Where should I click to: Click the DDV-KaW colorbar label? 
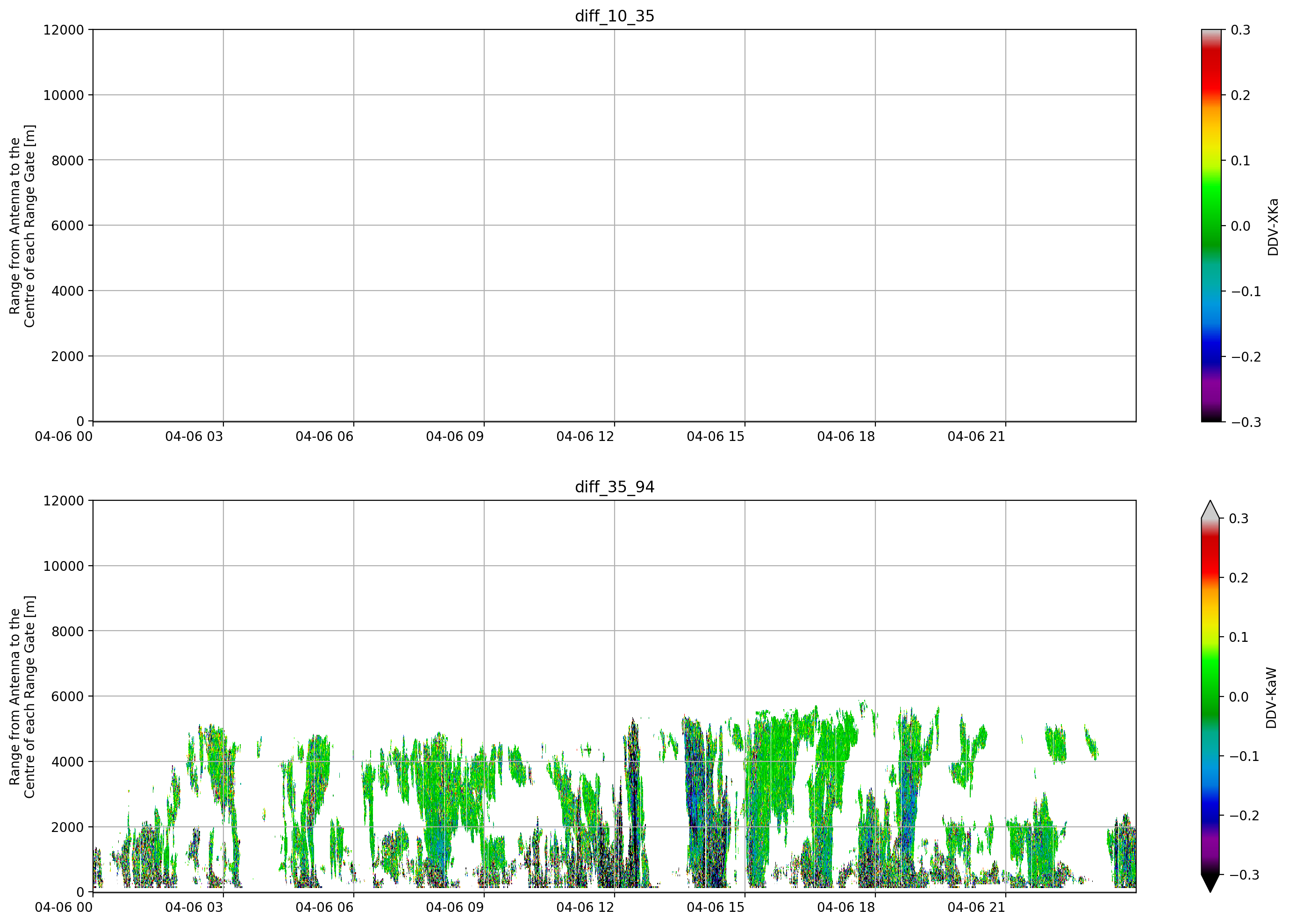point(1271,697)
